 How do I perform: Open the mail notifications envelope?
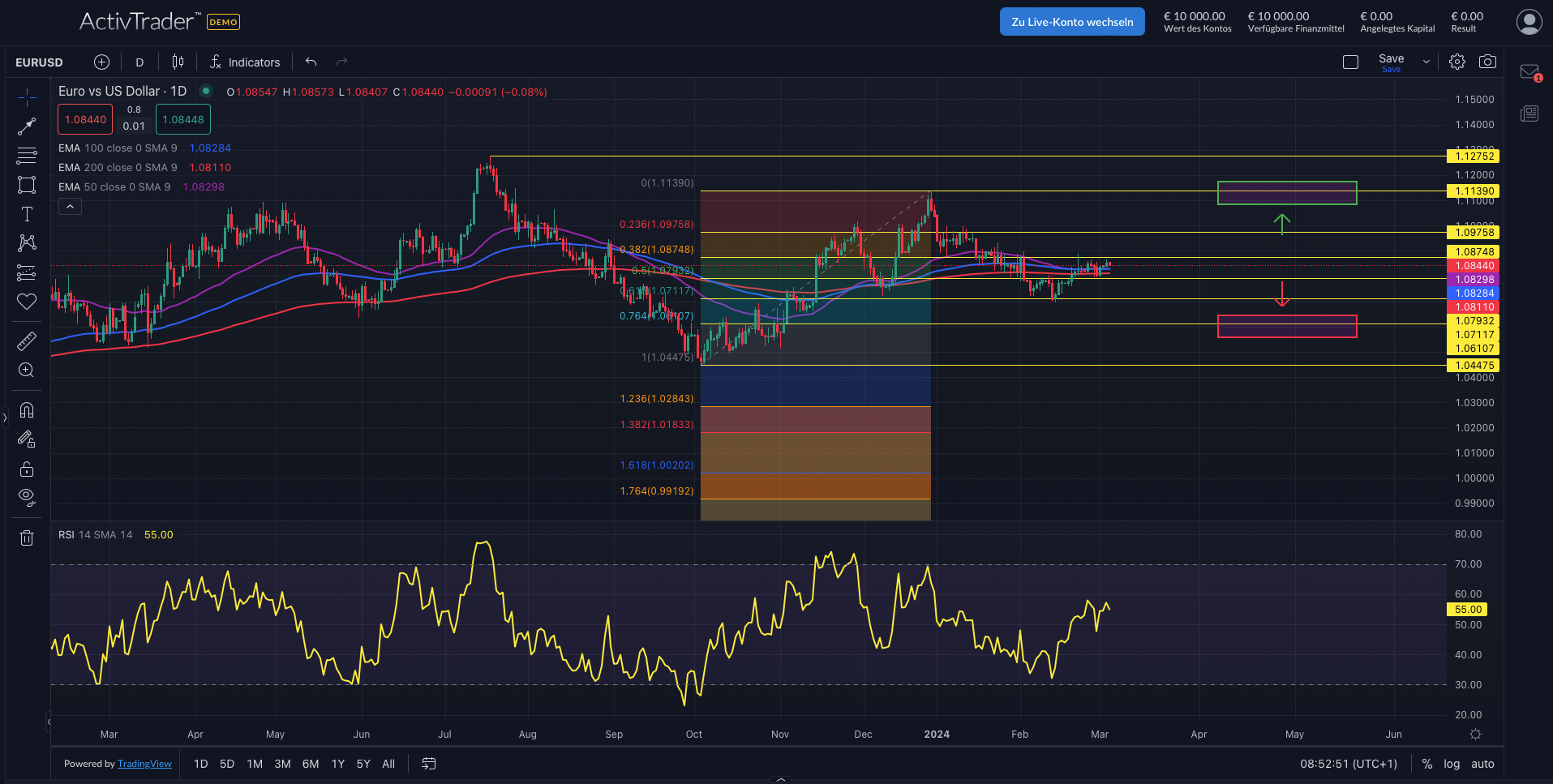(x=1528, y=71)
